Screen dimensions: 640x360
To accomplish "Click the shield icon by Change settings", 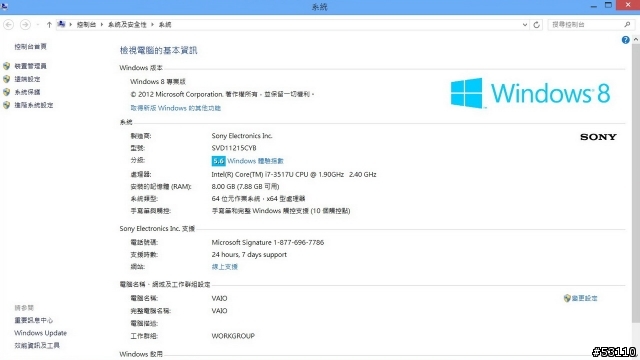I will [x=567, y=298].
